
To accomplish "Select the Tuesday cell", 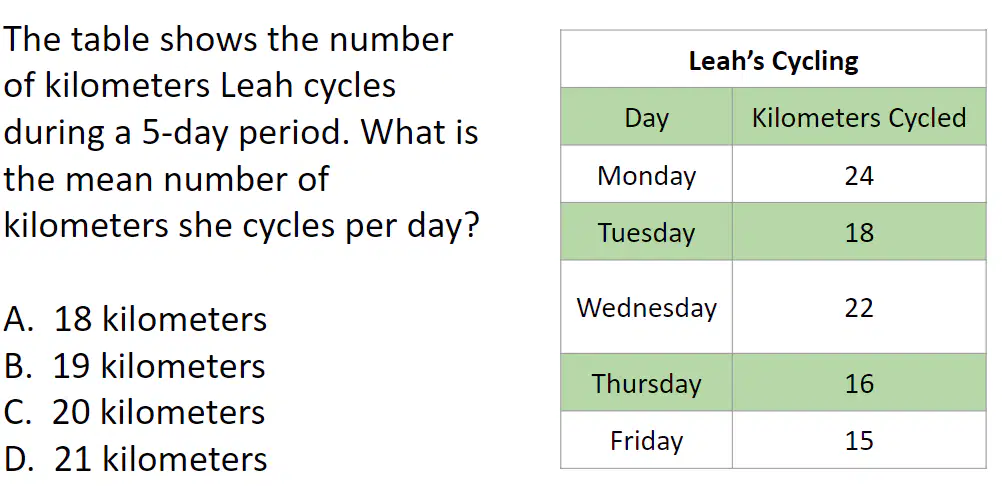I will (x=647, y=232).
